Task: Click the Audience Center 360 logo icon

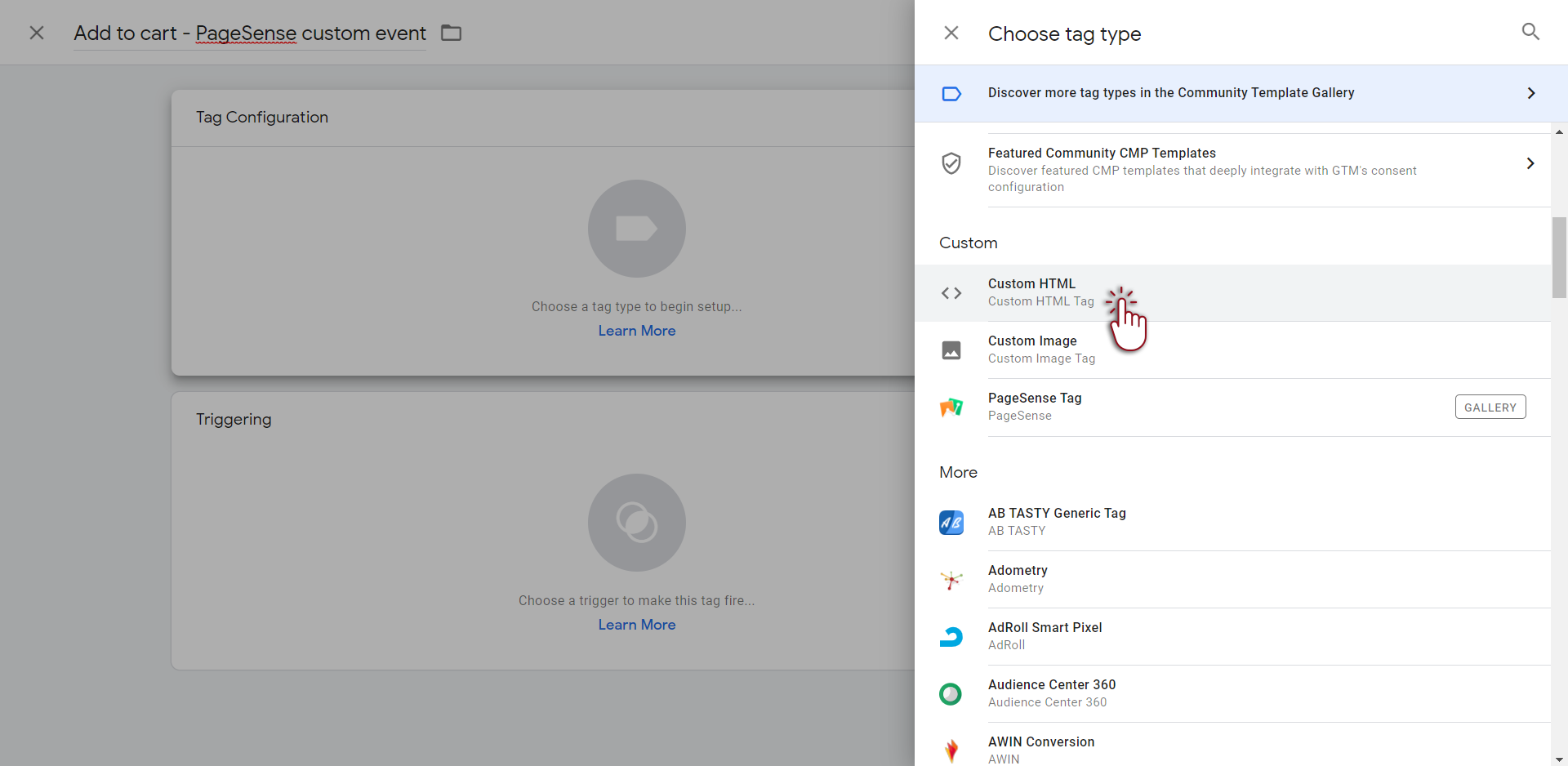Action: (951, 694)
